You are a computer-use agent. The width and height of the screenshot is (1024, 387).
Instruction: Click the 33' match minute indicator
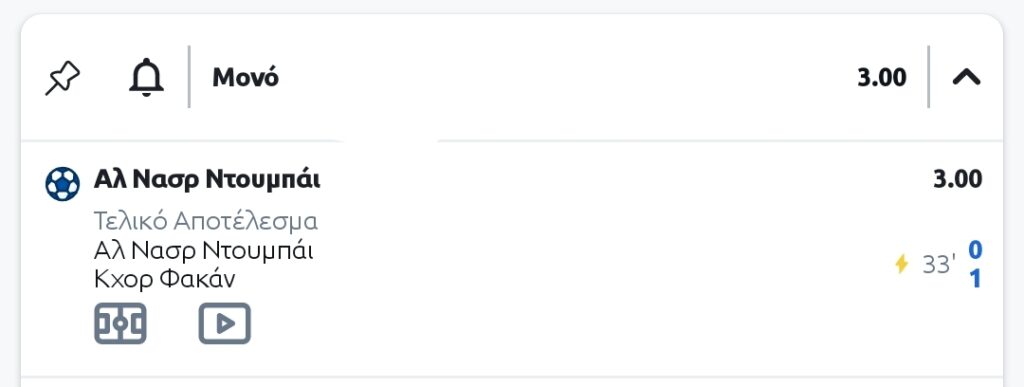[939, 264]
